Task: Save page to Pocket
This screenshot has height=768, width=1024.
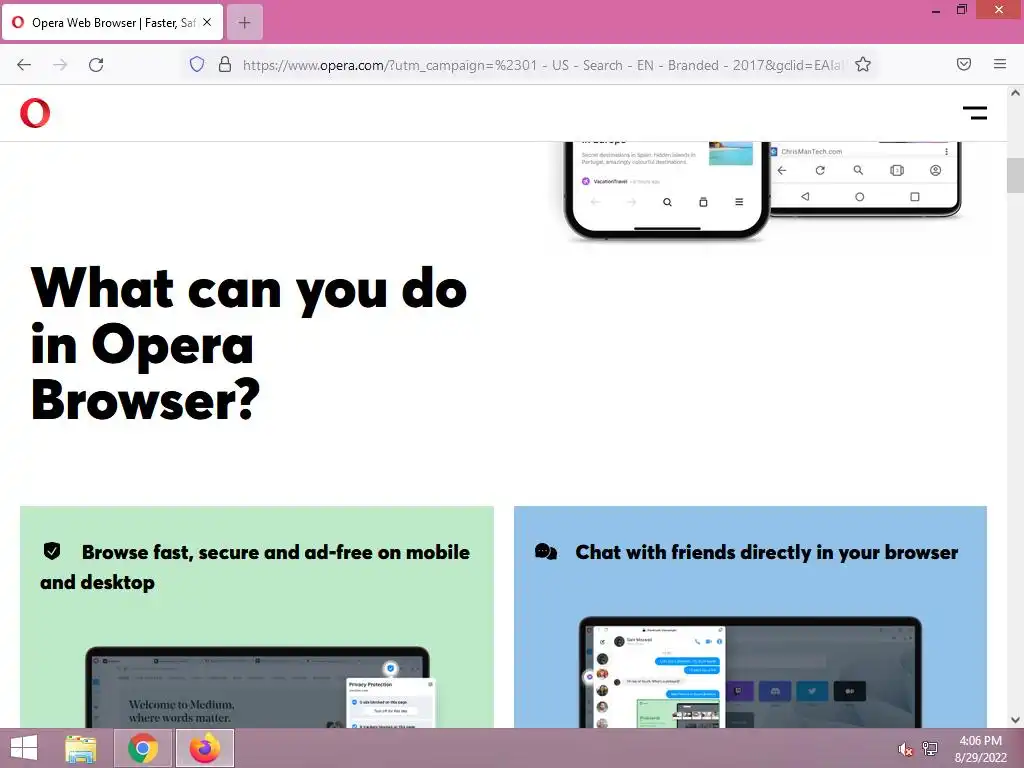Action: pyautogui.click(x=964, y=64)
